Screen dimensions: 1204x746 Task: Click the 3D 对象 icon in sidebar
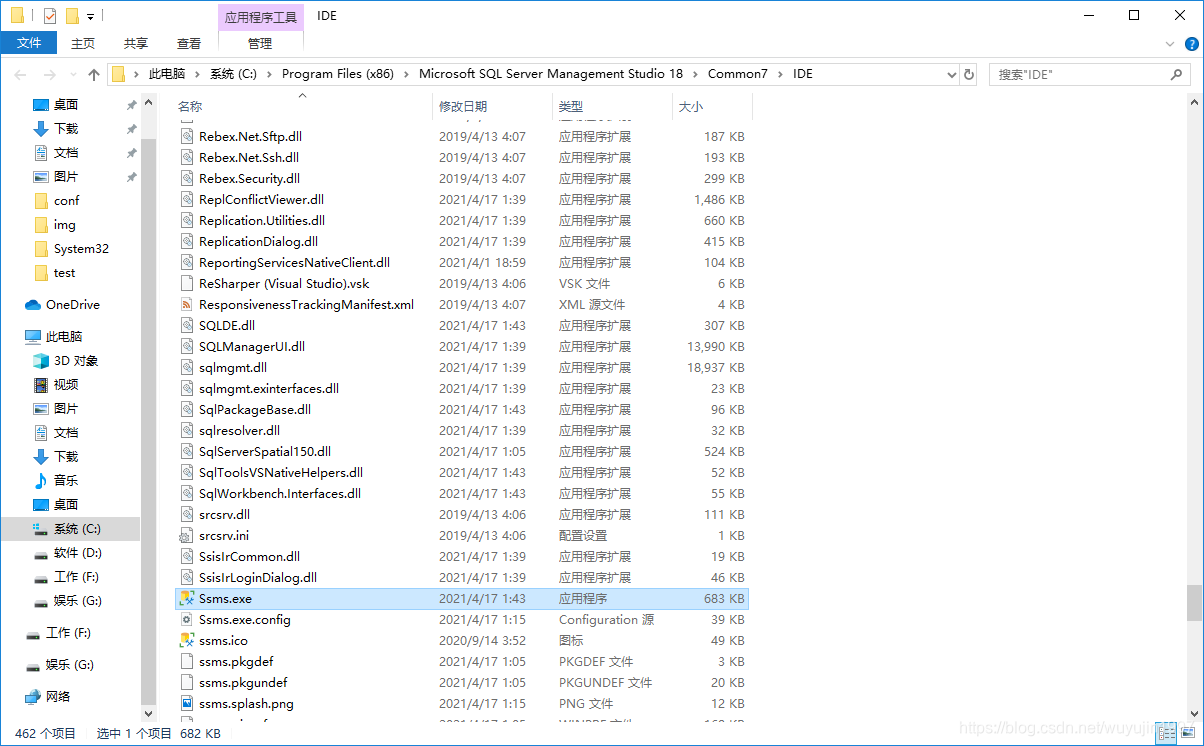[x=41, y=360]
